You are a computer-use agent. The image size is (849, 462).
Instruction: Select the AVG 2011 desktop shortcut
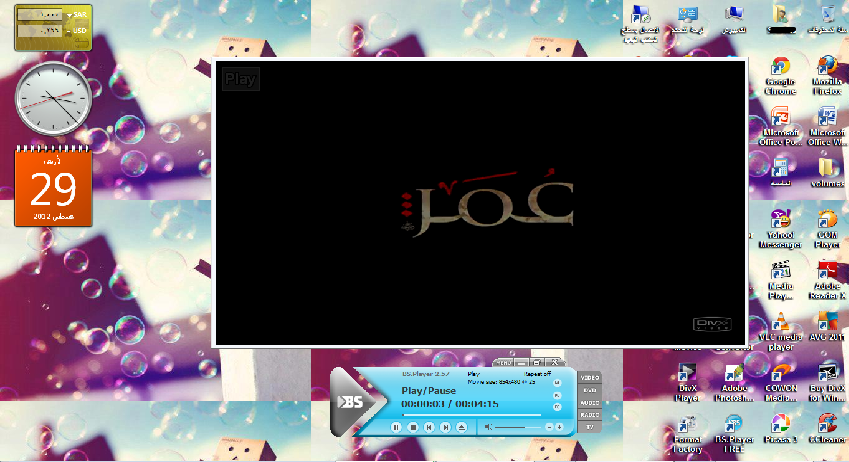click(827, 327)
